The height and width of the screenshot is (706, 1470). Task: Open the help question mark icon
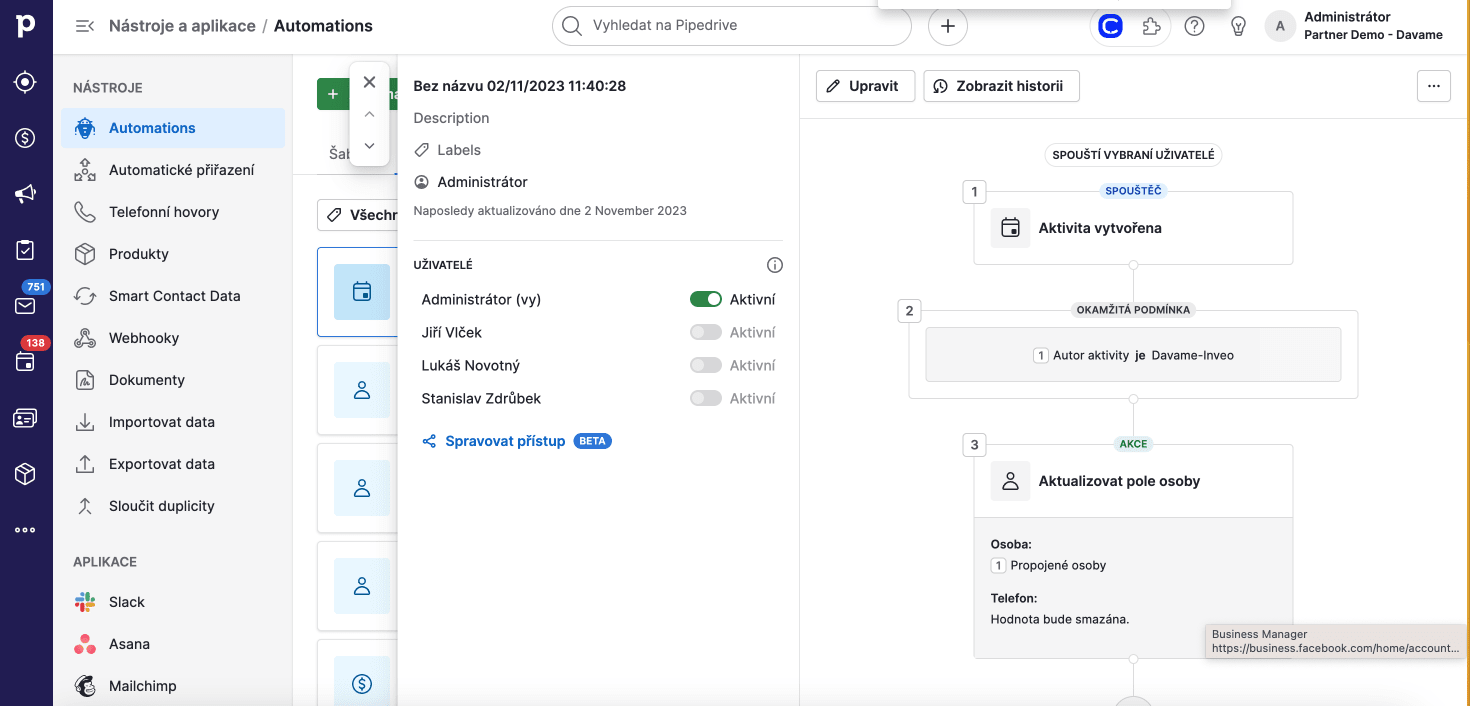pyautogui.click(x=1194, y=27)
